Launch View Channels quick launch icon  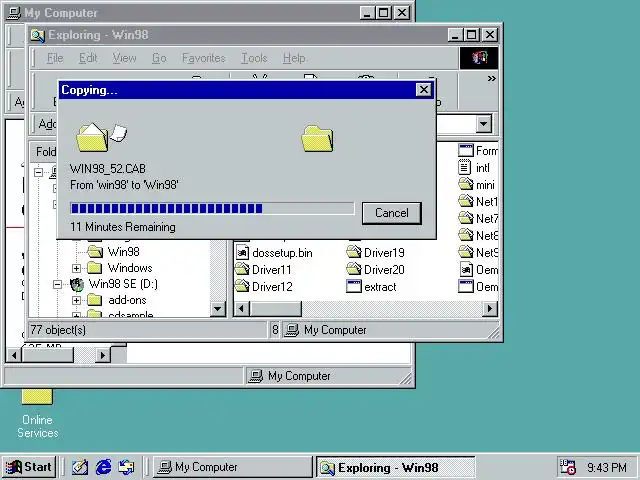(x=127, y=467)
